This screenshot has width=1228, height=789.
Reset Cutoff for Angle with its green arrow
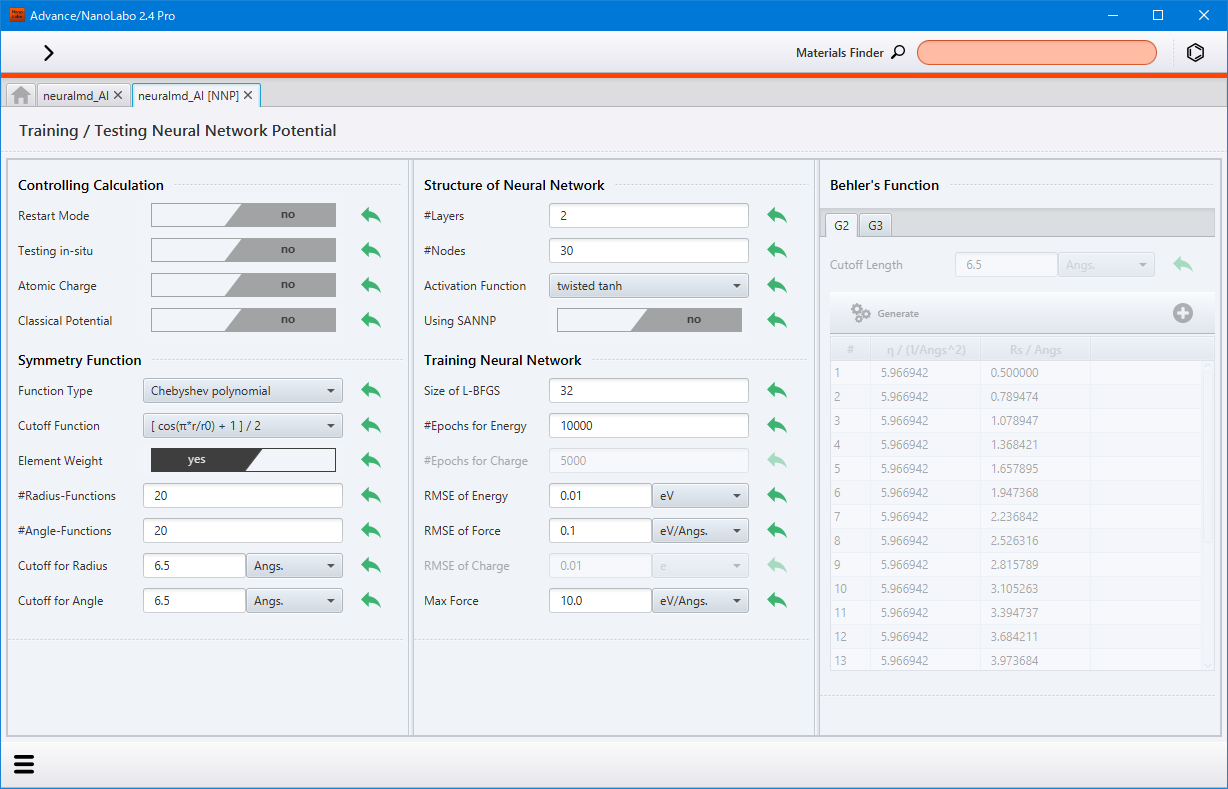point(371,601)
